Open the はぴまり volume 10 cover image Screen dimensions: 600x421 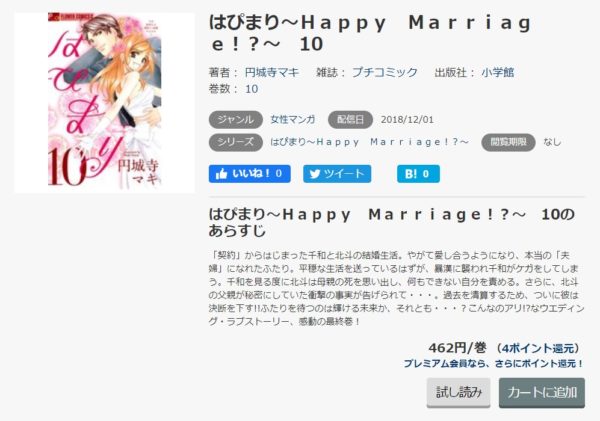pyautogui.click(x=104, y=103)
